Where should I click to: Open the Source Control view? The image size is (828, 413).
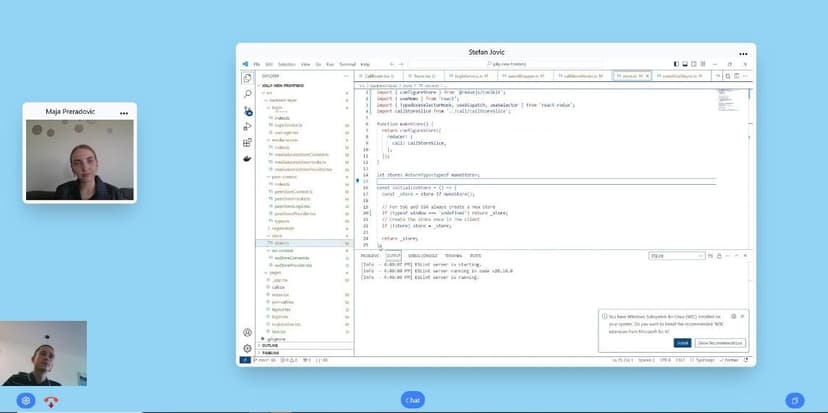[247, 110]
